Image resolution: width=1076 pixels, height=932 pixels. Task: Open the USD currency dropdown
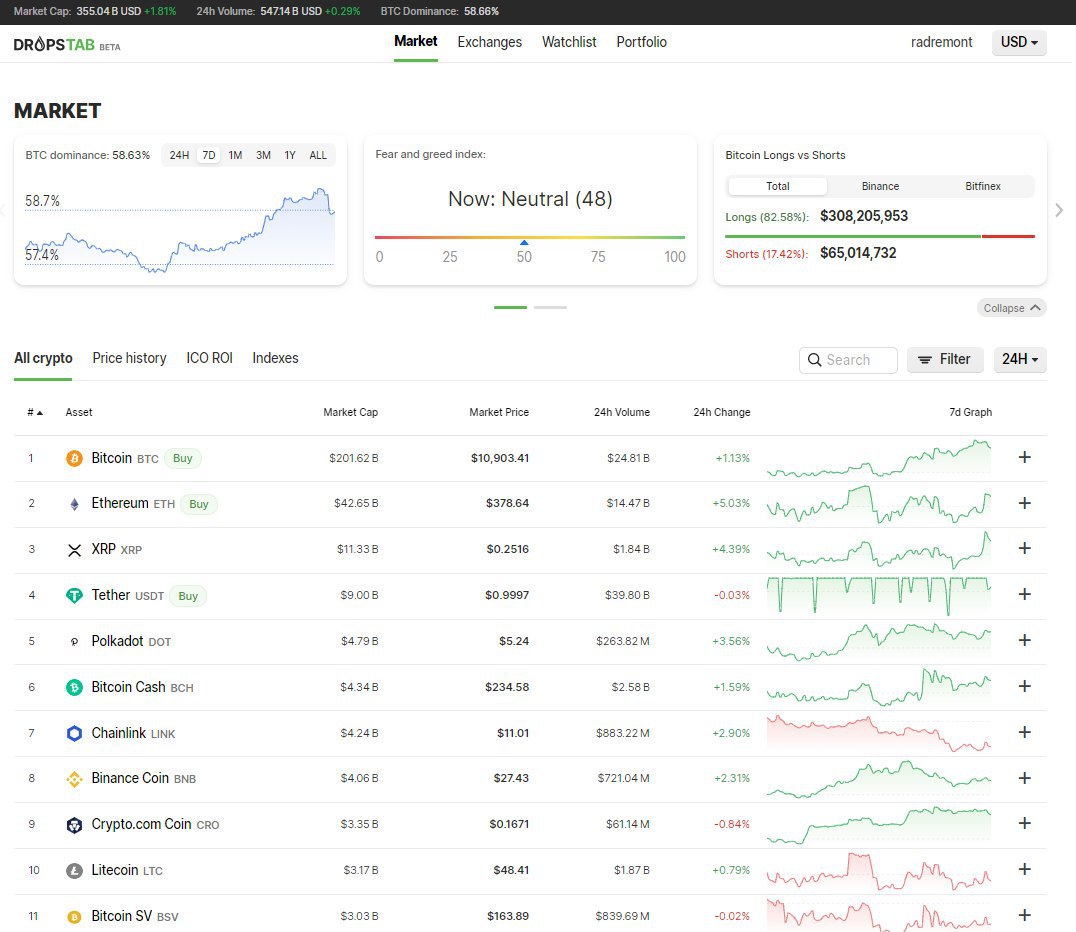click(1019, 43)
